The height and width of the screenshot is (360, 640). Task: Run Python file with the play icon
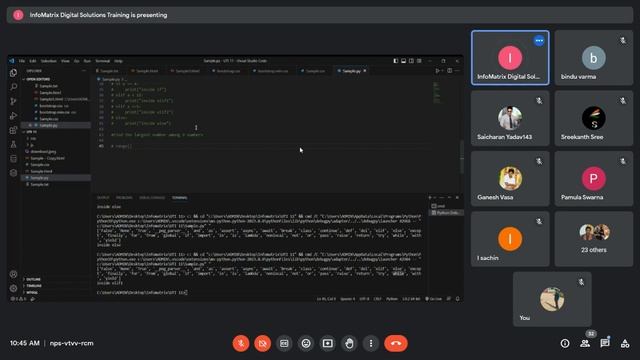437,71
